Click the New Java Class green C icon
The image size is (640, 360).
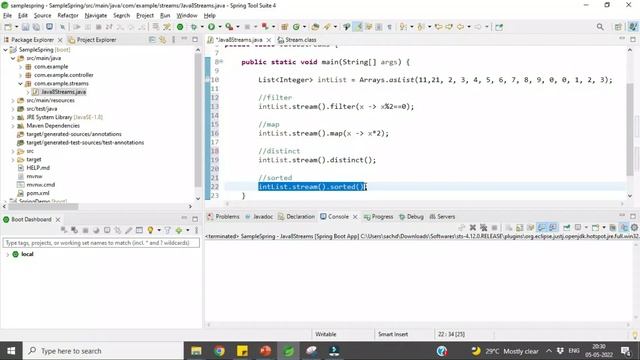tap(296, 27)
